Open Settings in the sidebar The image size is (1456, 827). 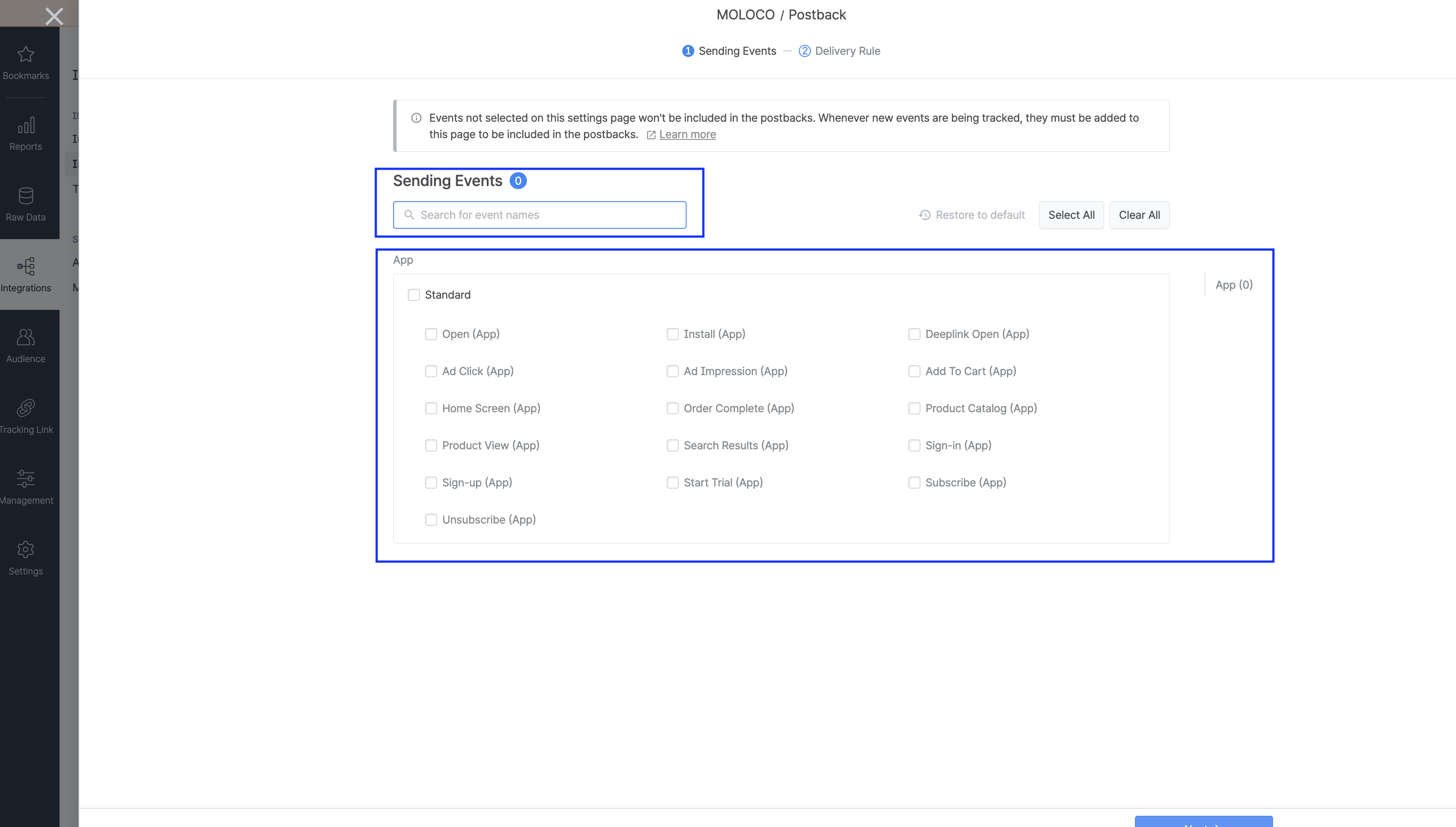(x=25, y=558)
